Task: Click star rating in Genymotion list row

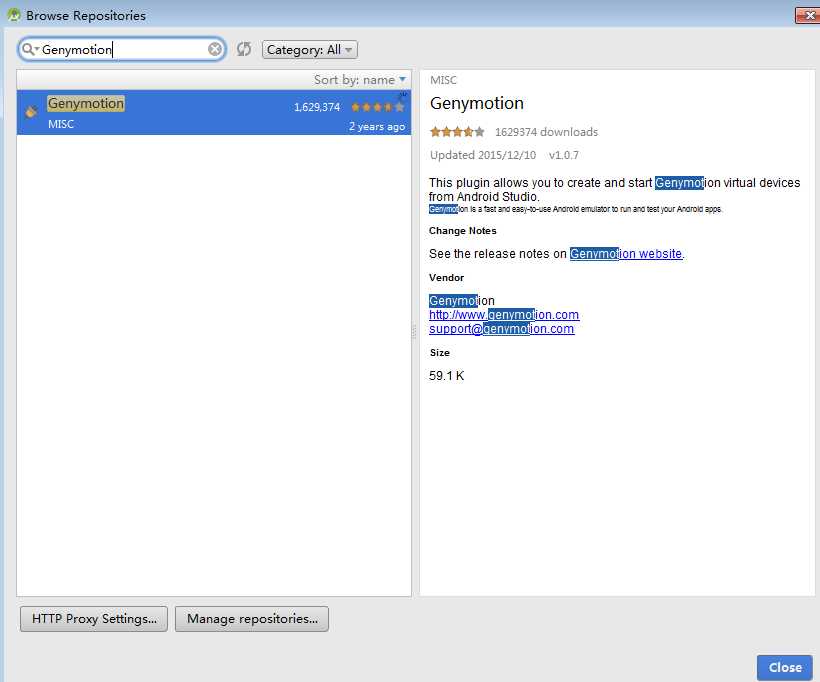Action: 378,107
